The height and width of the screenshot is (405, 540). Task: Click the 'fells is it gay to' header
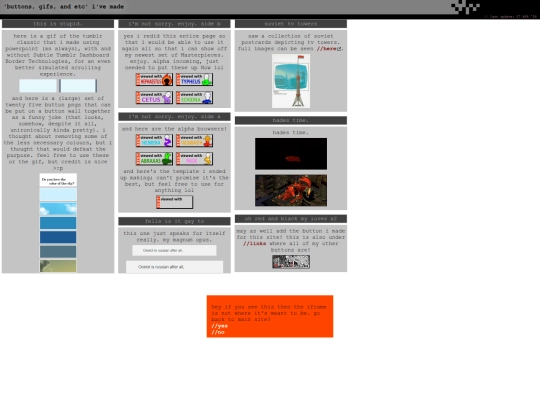(x=174, y=221)
